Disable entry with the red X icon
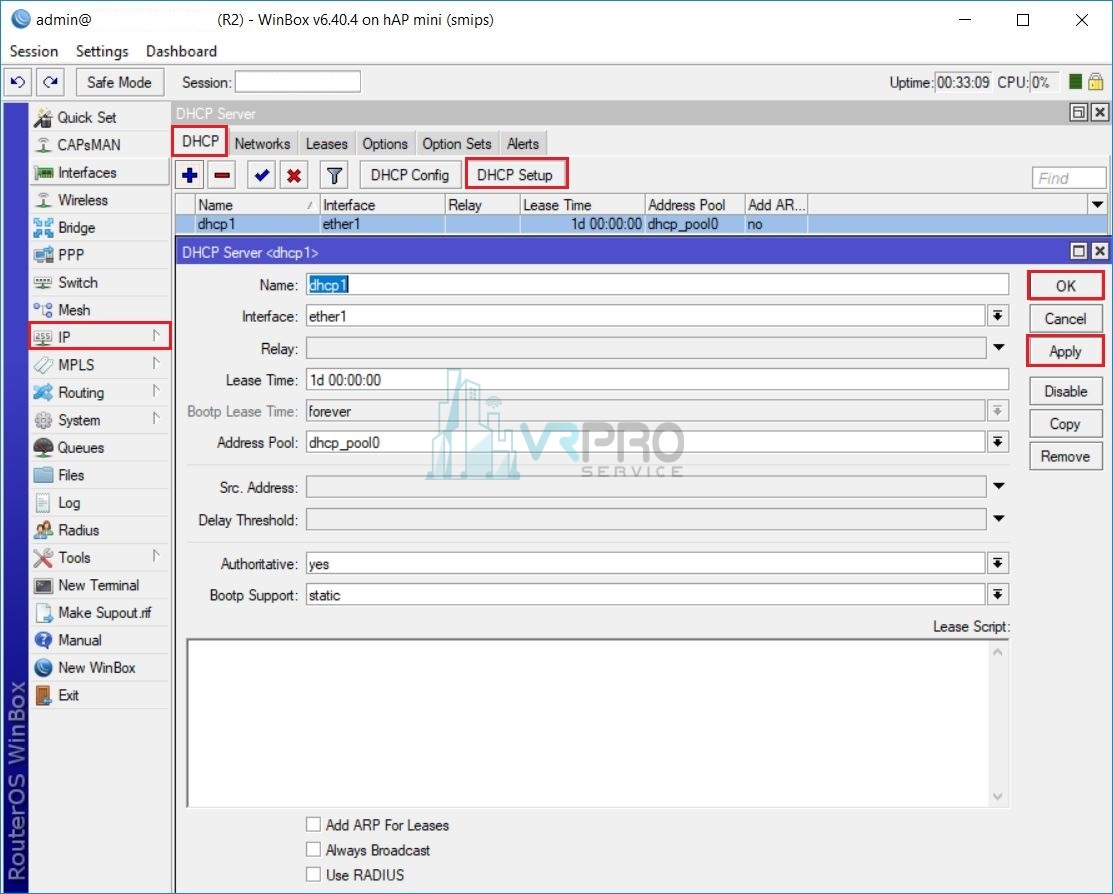This screenshot has width=1113, height=894. 294,175
